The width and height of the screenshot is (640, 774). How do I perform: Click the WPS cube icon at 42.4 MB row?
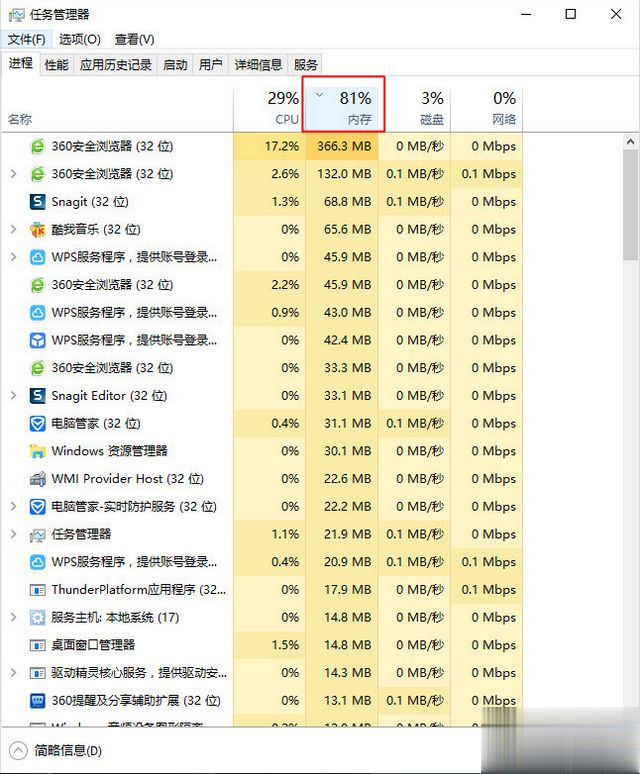38,340
